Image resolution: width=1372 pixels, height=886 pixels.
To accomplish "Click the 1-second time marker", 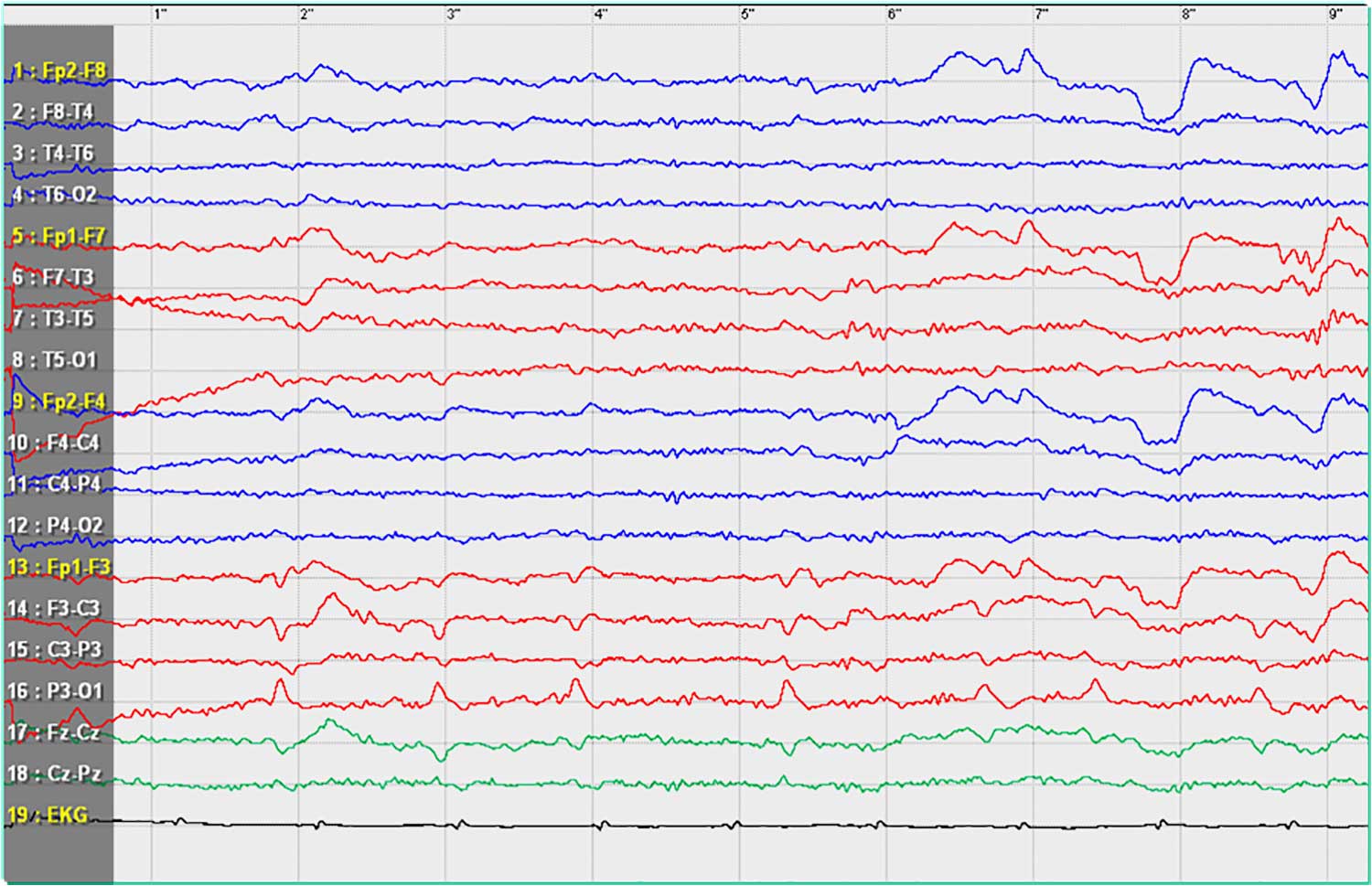I will click(x=161, y=14).
